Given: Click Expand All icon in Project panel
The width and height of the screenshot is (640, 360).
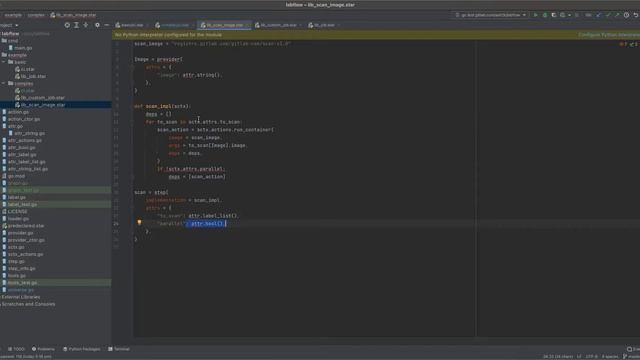Looking at the screenshot, I should click(x=76, y=25).
